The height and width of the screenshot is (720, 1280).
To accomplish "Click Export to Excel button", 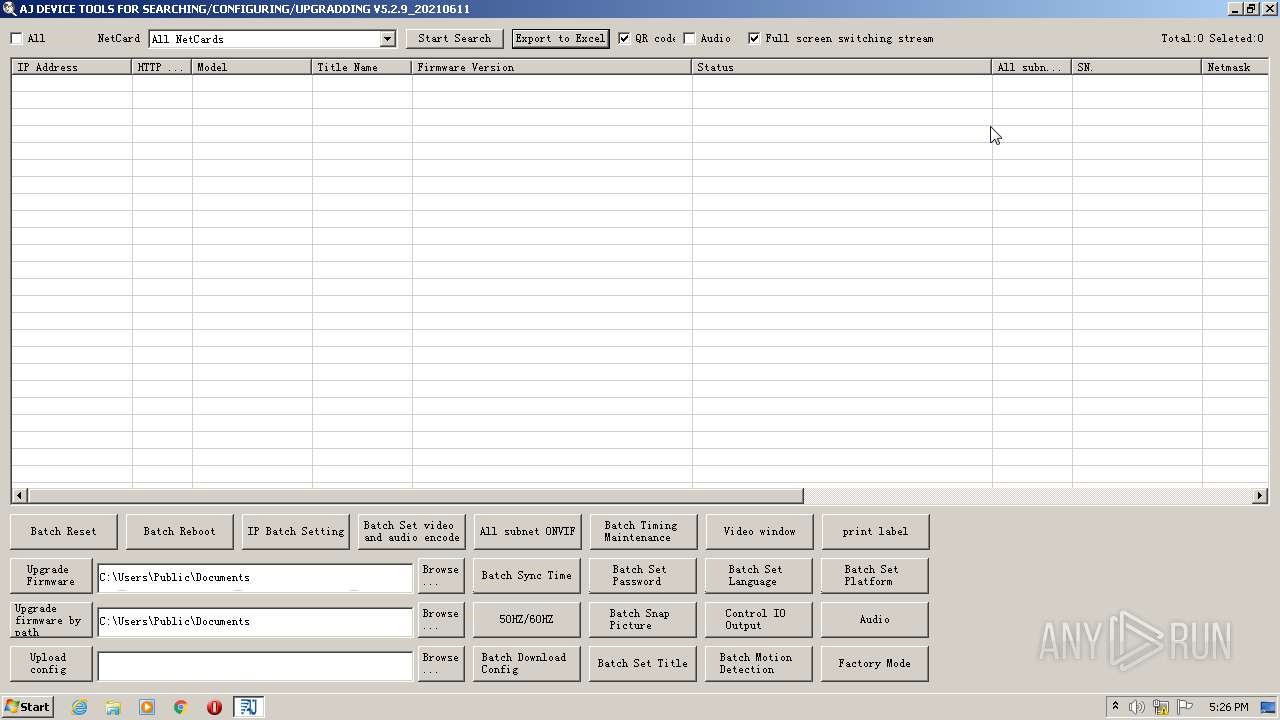I will point(560,39).
